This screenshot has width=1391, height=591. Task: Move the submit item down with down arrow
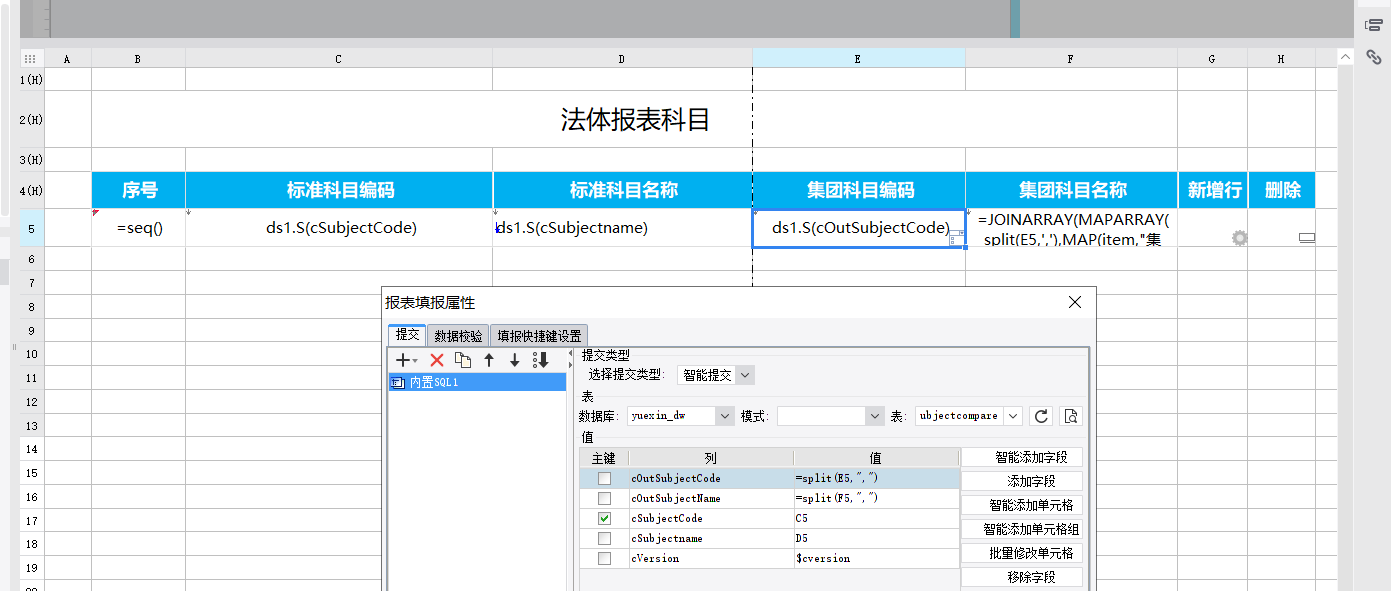[x=515, y=360]
